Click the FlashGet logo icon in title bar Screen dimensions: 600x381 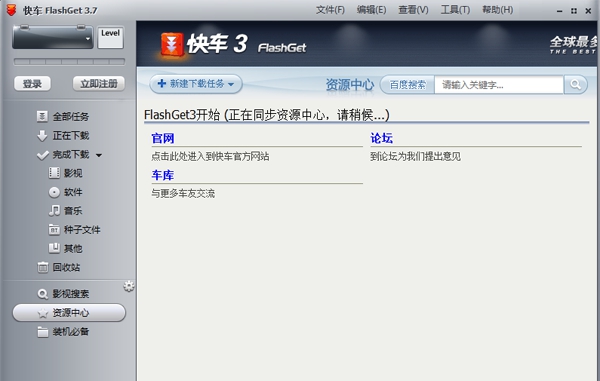coord(11,10)
